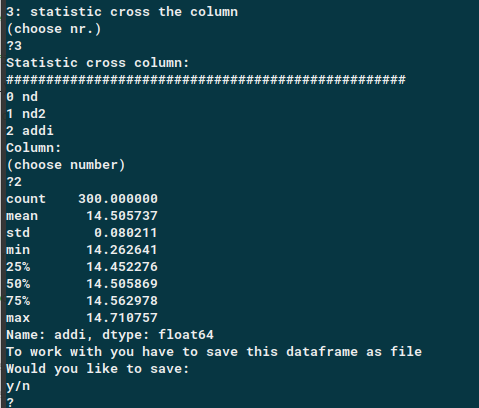This screenshot has height=408, width=479.
Task: Click the '0 nd' column option
Action: (x=22, y=97)
